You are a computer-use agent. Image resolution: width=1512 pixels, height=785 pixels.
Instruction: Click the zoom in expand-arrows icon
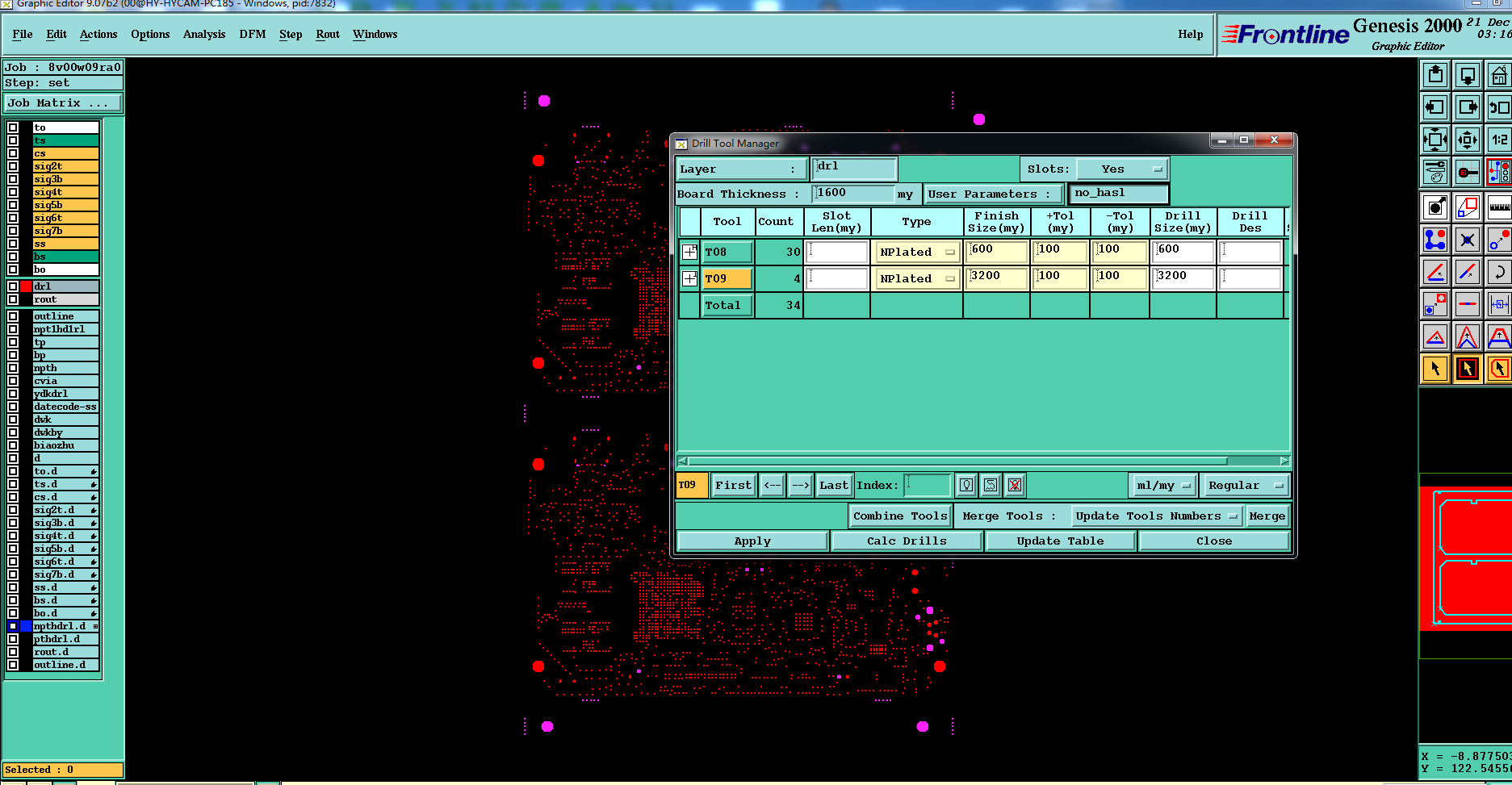[x=1435, y=140]
